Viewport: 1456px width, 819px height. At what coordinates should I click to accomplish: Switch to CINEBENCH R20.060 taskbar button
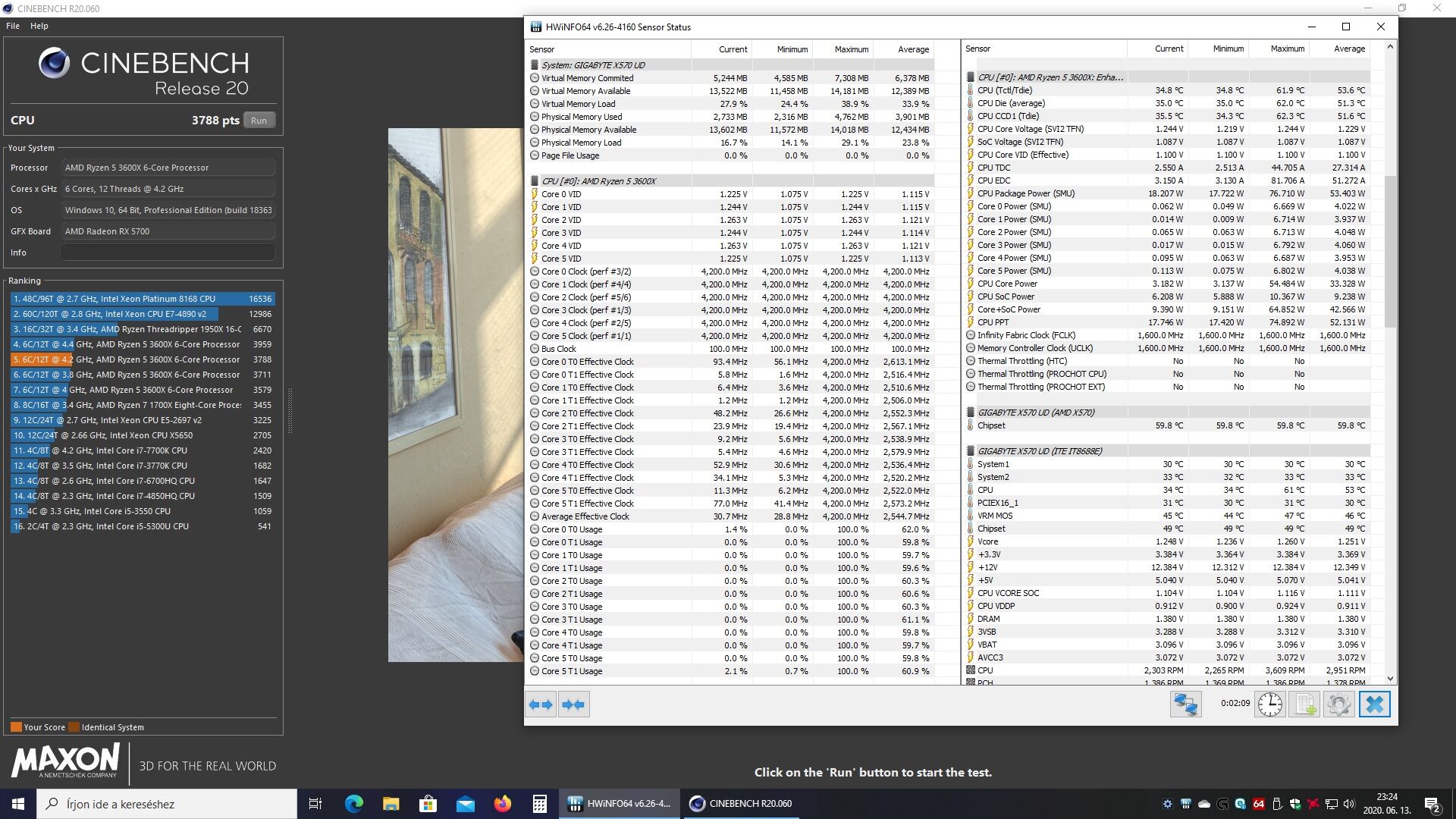tap(741, 804)
